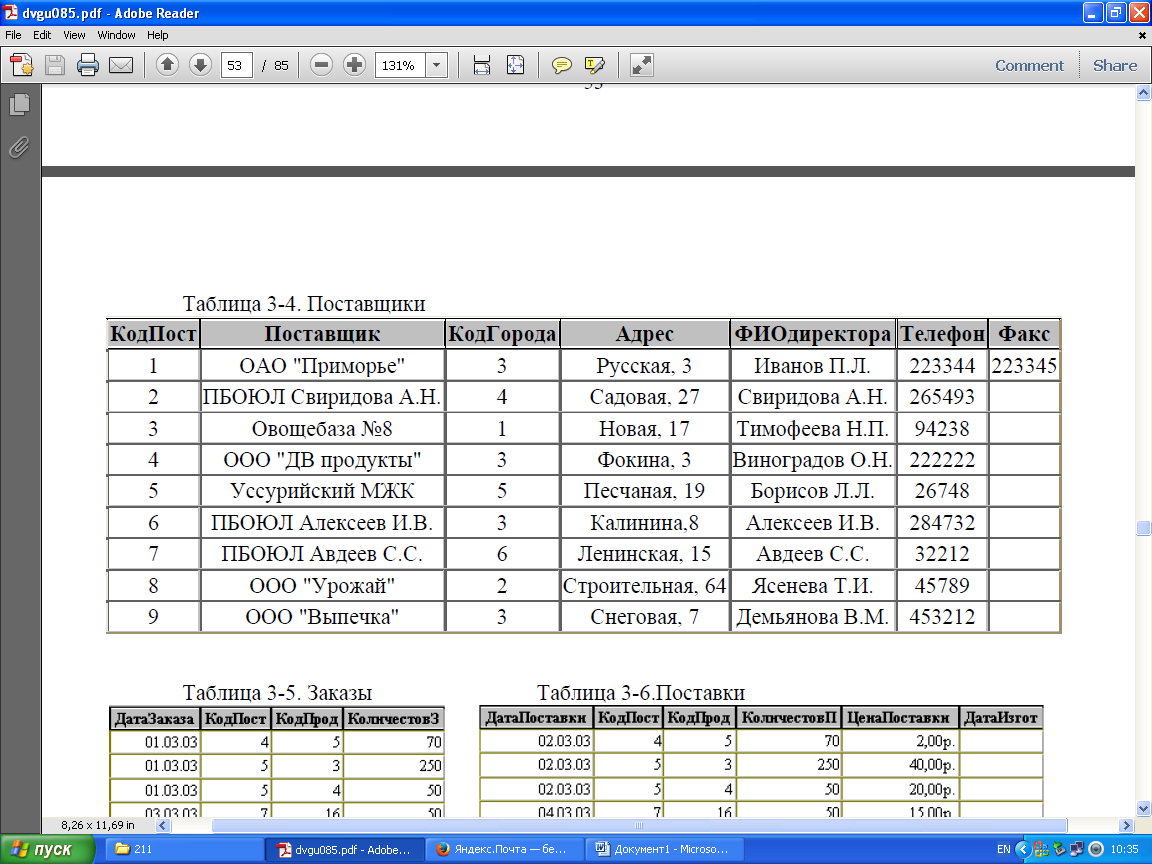Click the horizontal scrollbar left arrow
1152x864 pixels.
click(162, 825)
